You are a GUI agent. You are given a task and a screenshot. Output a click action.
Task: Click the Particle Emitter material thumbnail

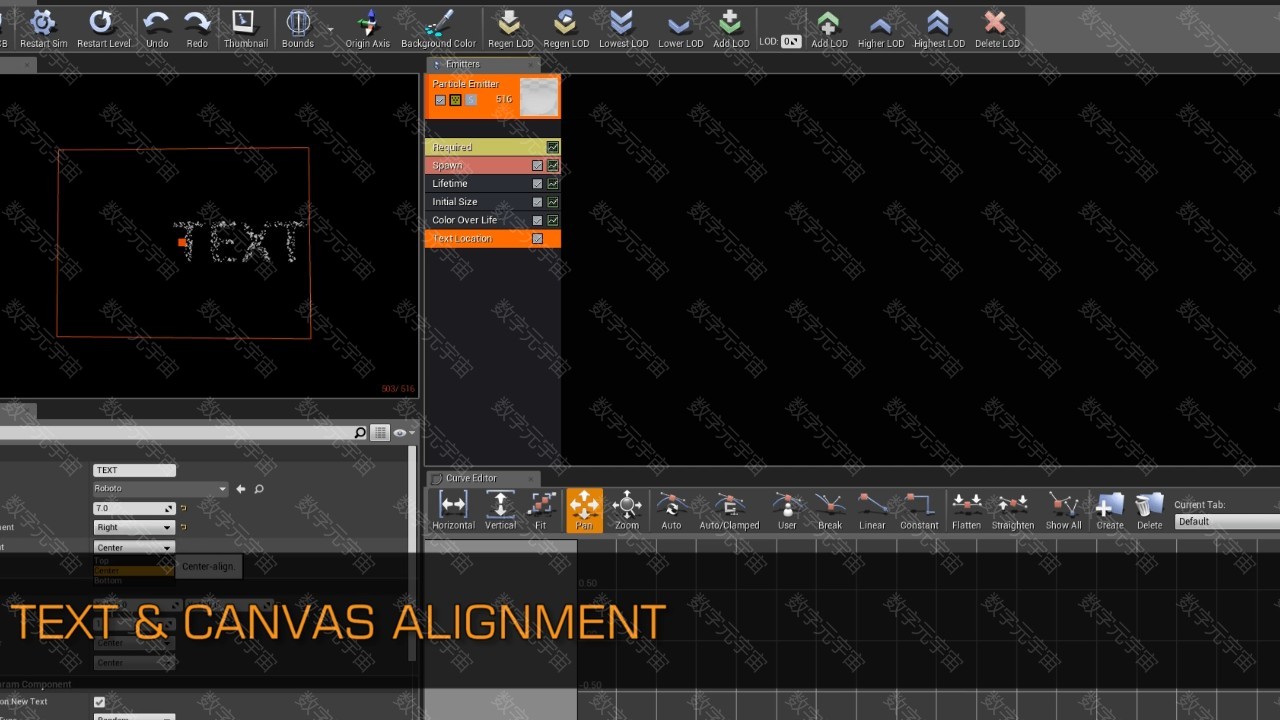pyautogui.click(x=539, y=97)
